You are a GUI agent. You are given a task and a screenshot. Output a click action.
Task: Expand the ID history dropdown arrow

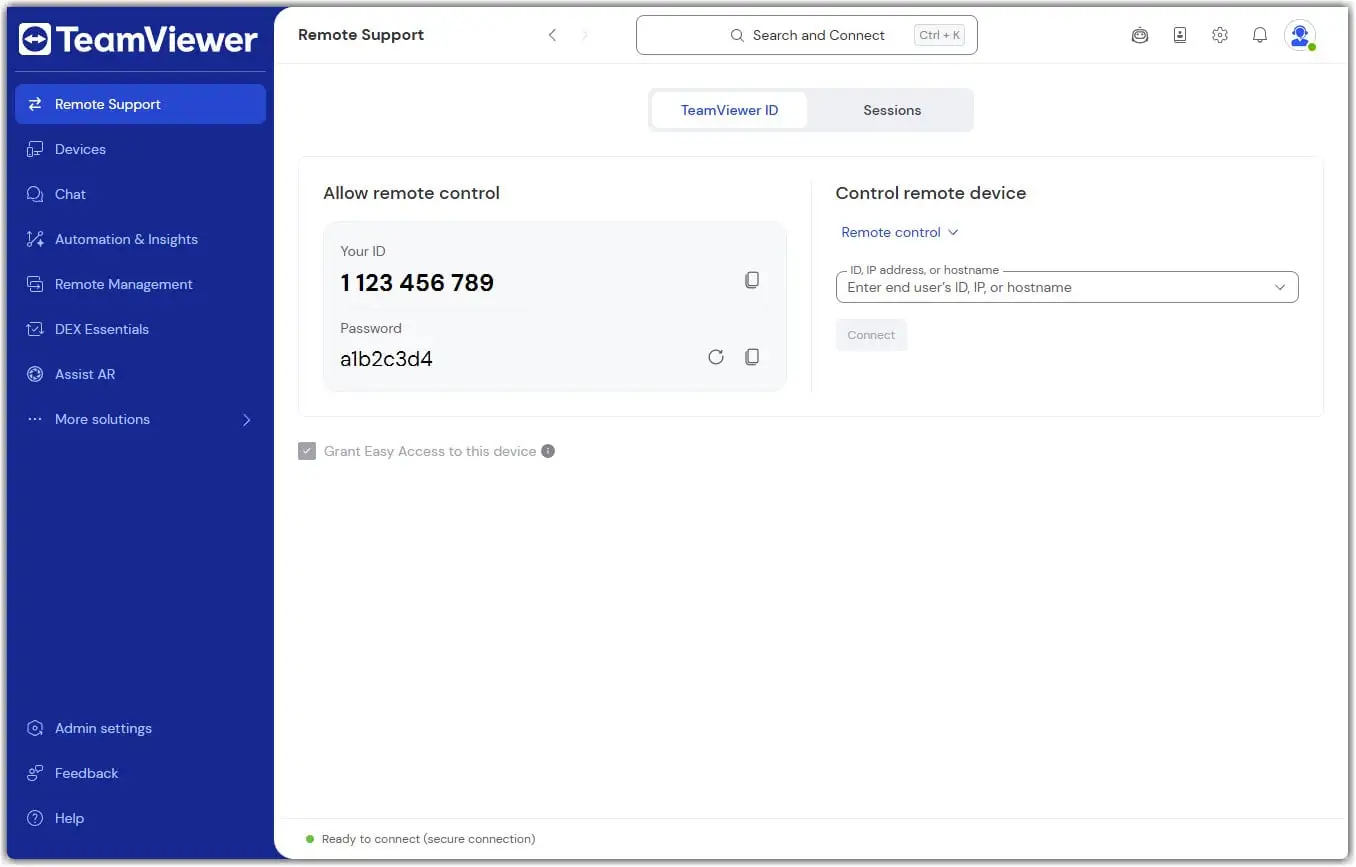click(1280, 287)
